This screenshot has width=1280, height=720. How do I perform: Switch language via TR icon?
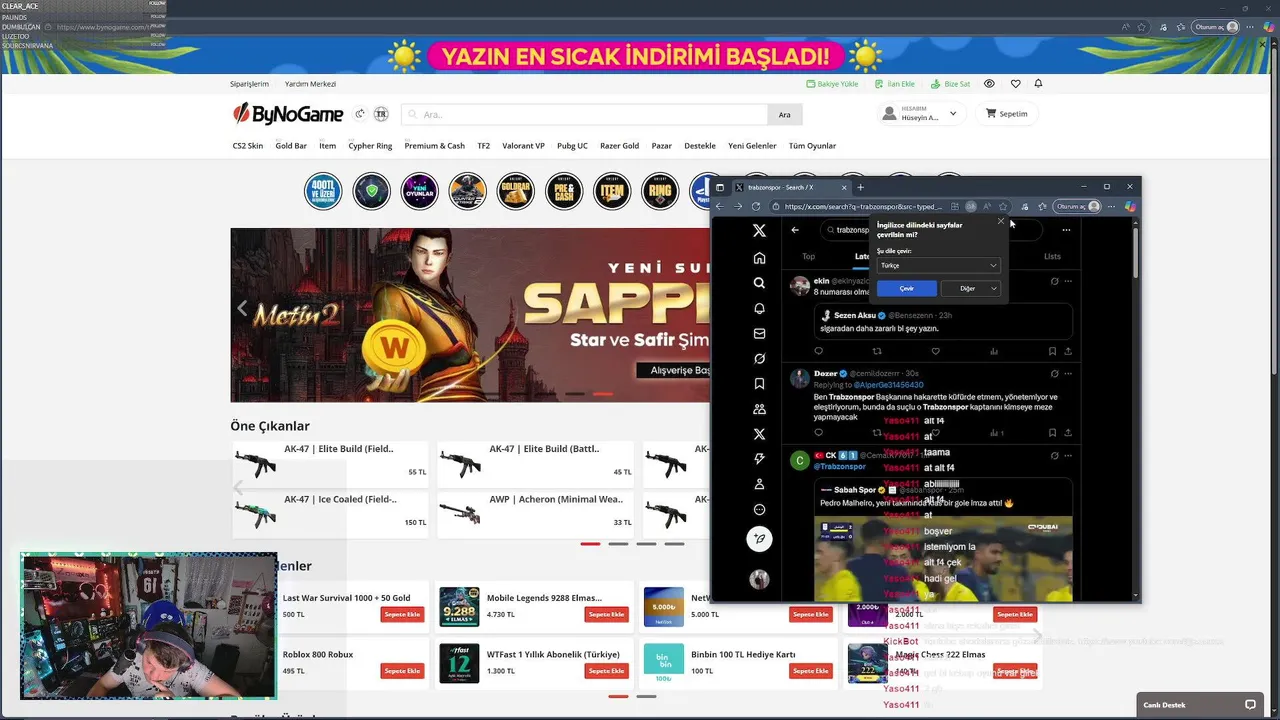click(381, 114)
